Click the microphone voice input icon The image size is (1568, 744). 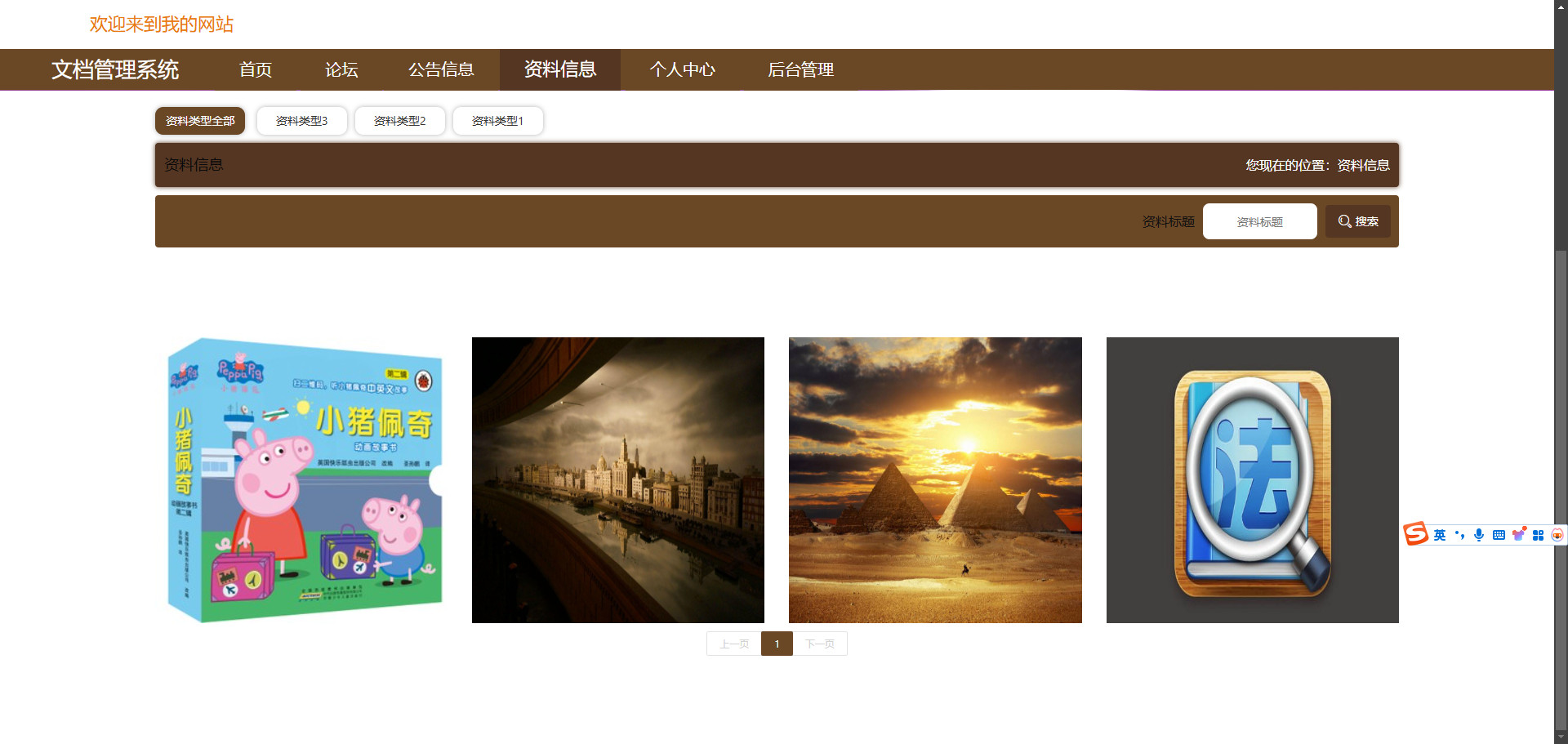(x=1479, y=535)
